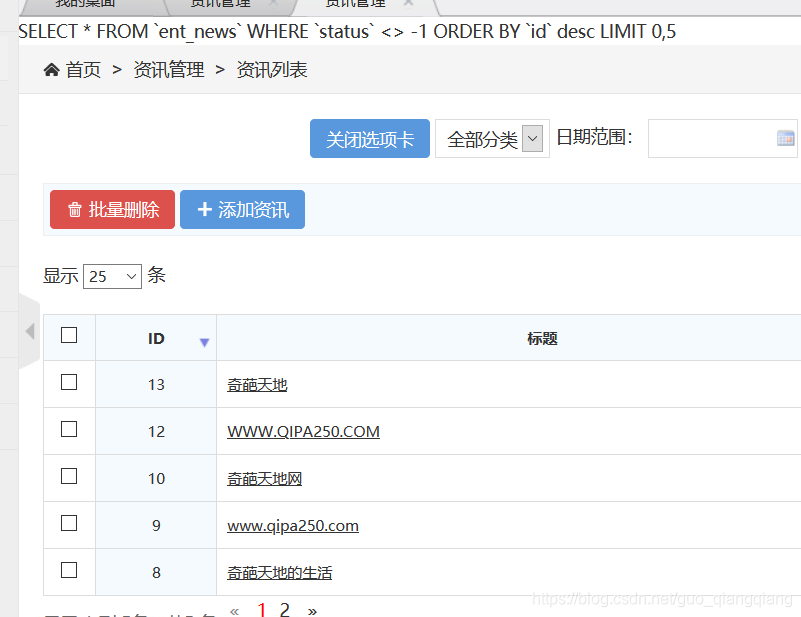Viewport: 801px width, 617px height.
Task: Open the date range calendar icon
Action: point(785,138)
